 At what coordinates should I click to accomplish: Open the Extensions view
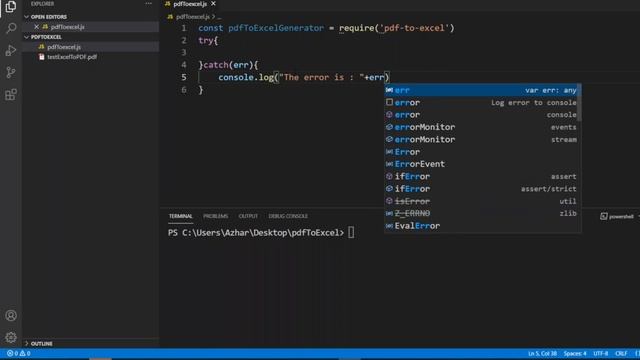[x=11, y=95]
